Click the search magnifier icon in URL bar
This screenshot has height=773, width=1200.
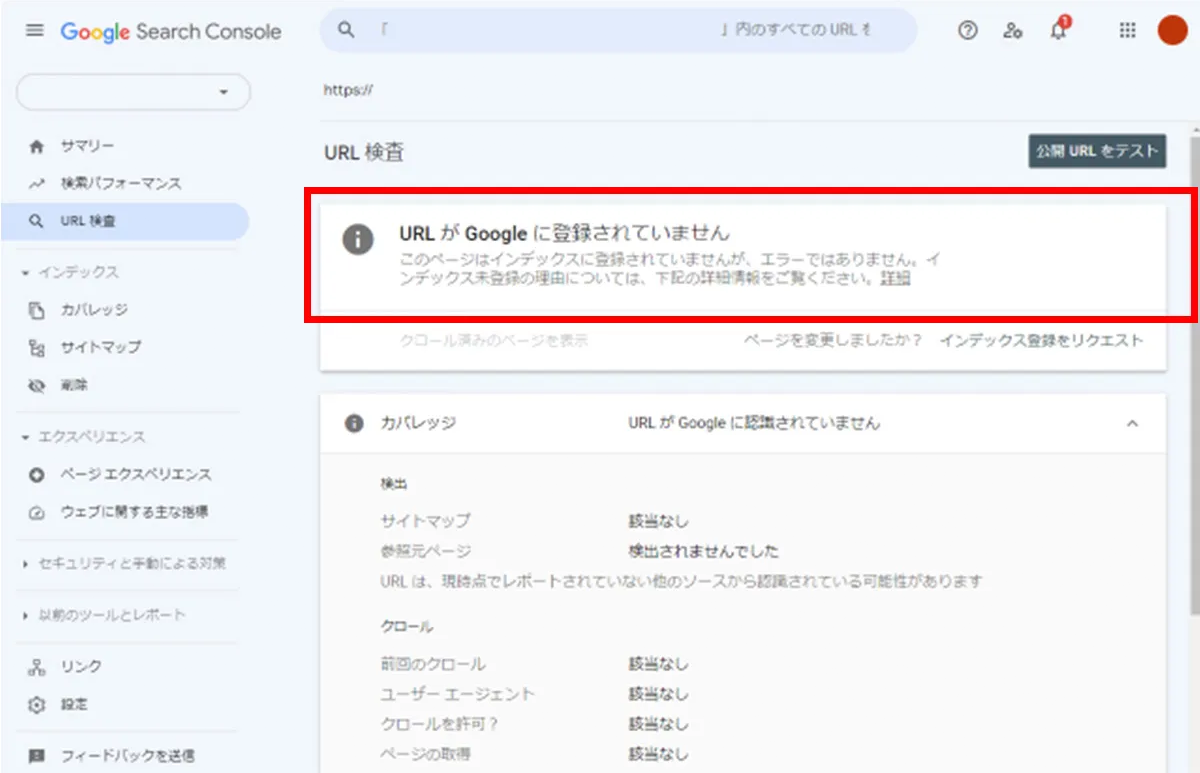[x=346, y=30]
